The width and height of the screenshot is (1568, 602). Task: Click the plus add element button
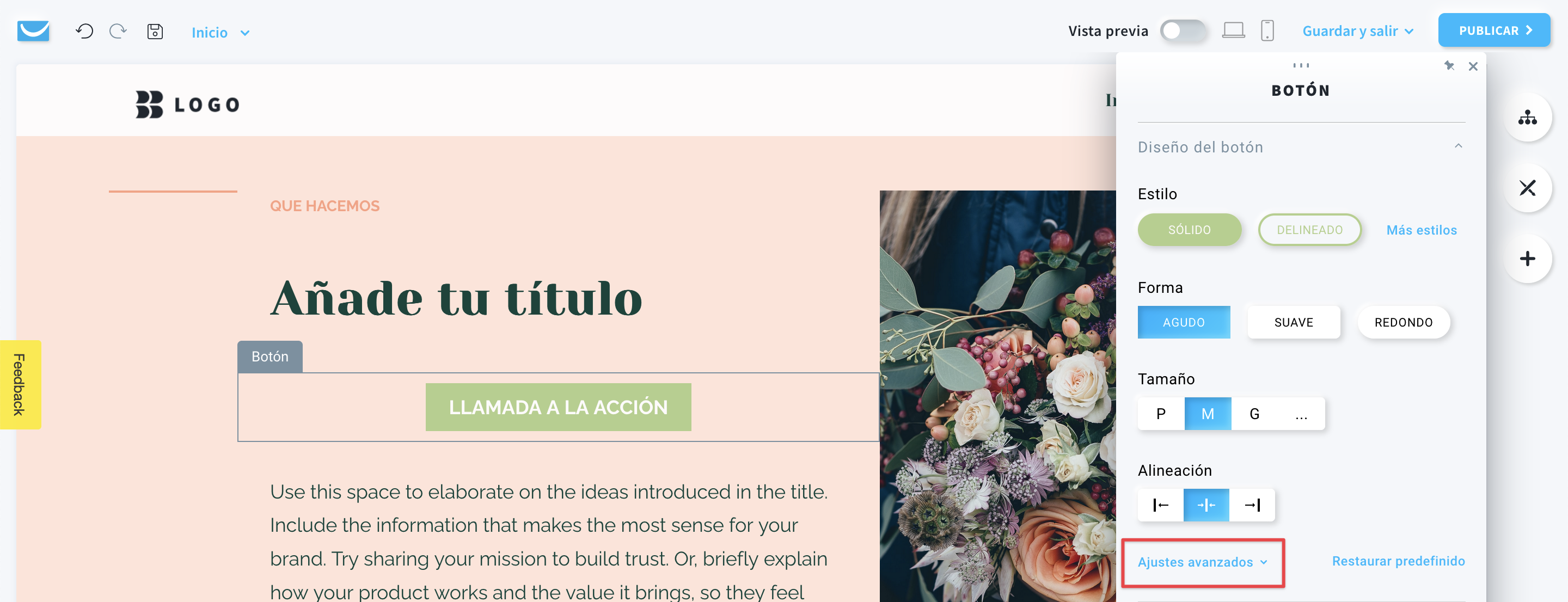click(1527, 259)
